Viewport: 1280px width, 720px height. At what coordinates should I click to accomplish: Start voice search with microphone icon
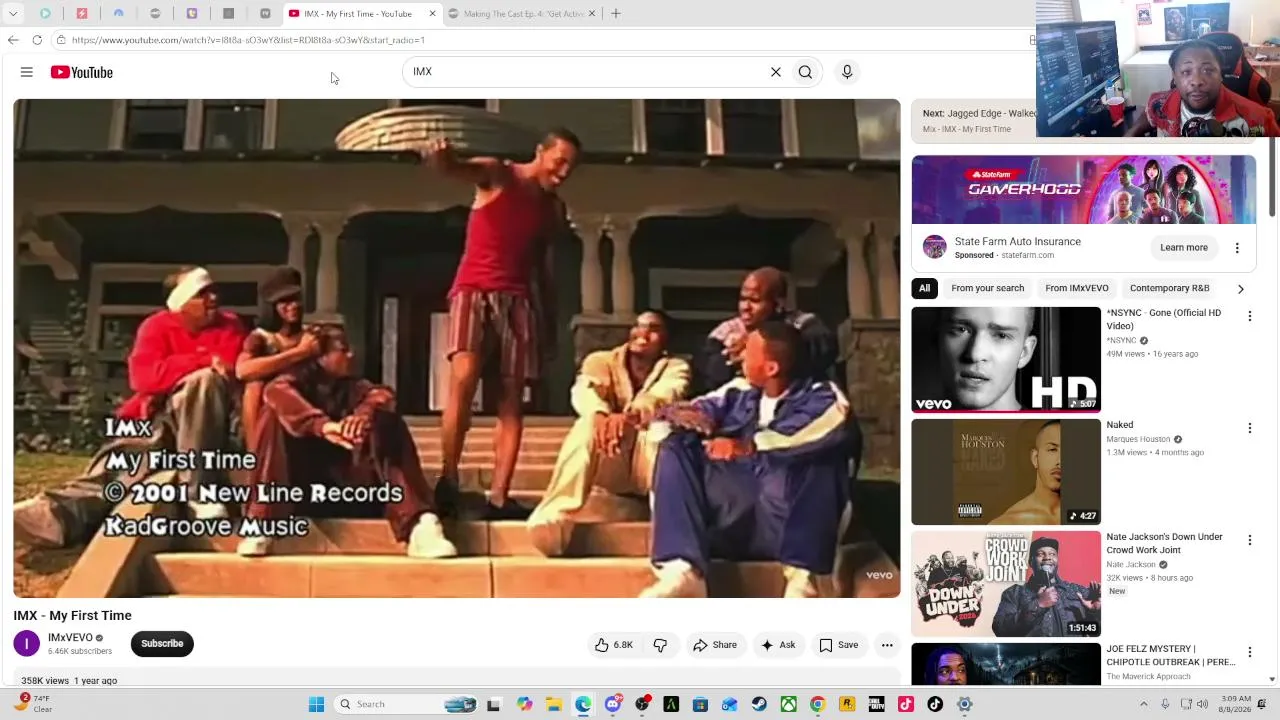(847, 72)
